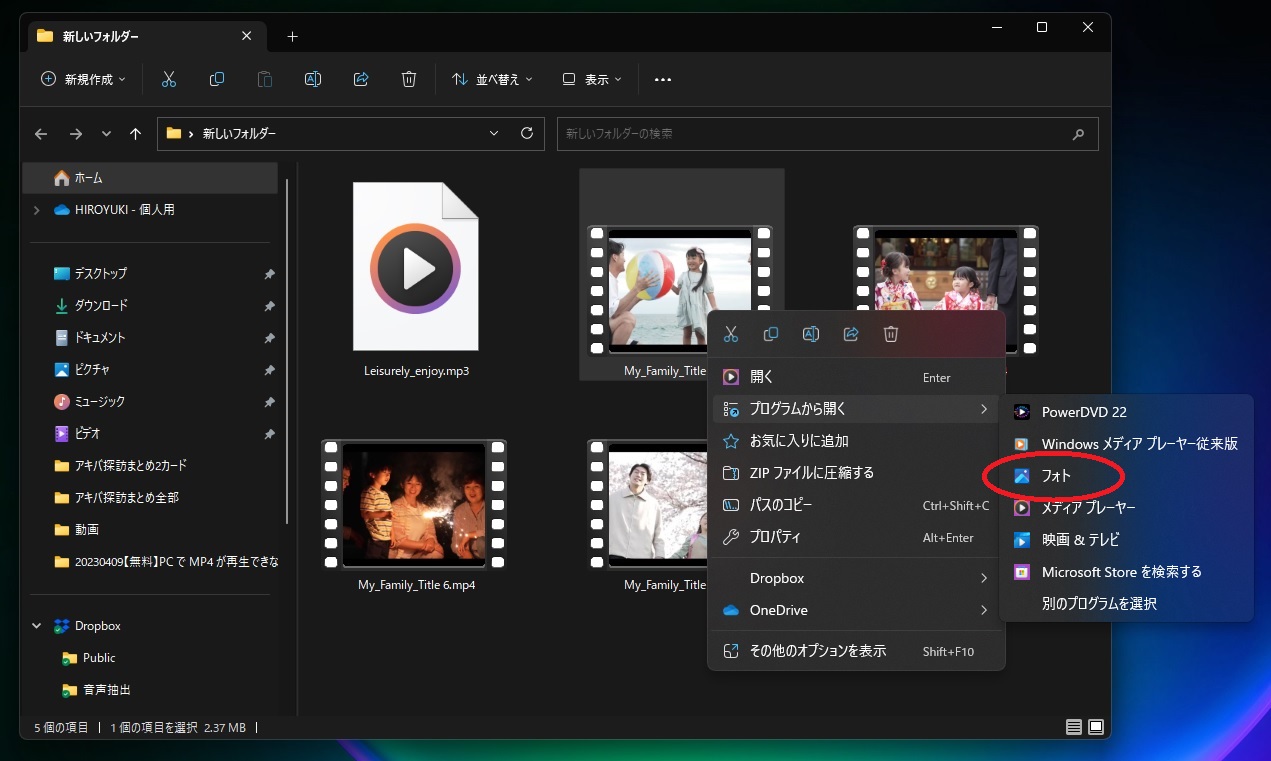Viewport: 1271px width, 761px height.
Task: Click the Rename icon in the context menu
Action: coord(811,334)
